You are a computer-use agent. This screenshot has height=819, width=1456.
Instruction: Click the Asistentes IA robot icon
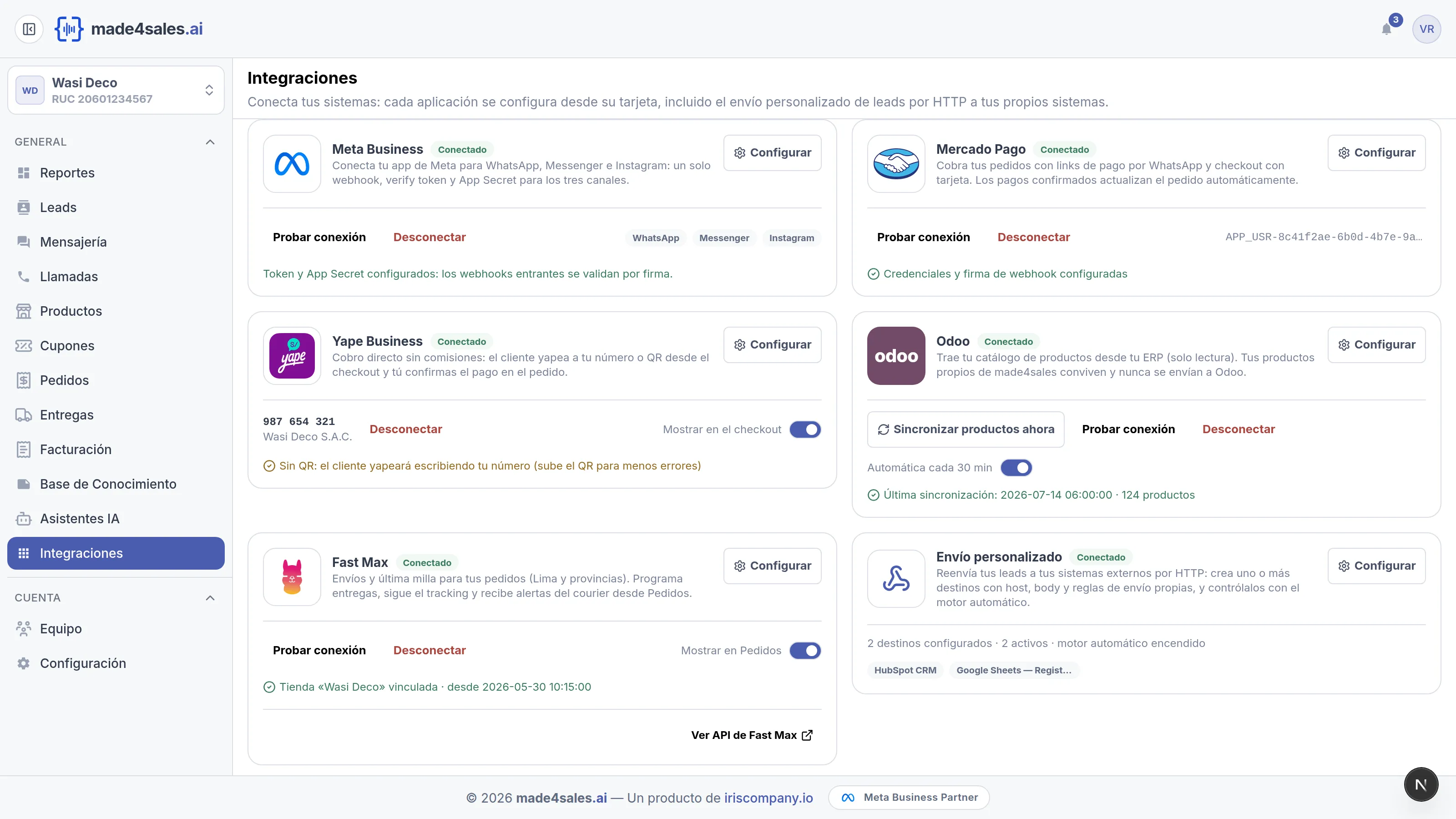click(23, 518)
